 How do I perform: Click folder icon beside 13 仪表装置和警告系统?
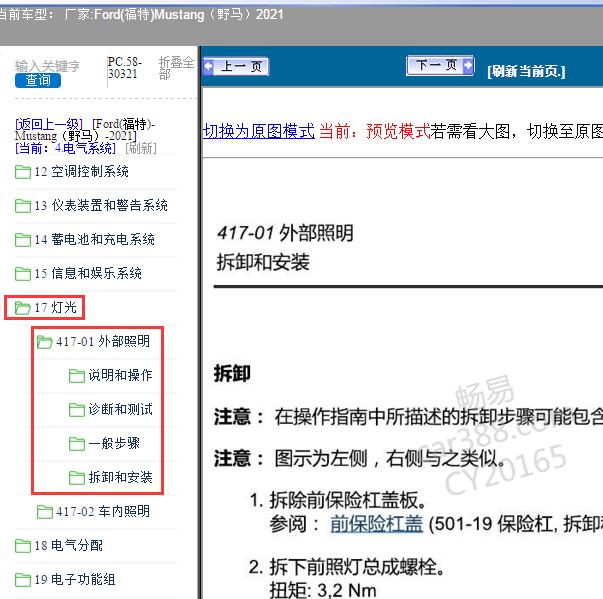22,206
